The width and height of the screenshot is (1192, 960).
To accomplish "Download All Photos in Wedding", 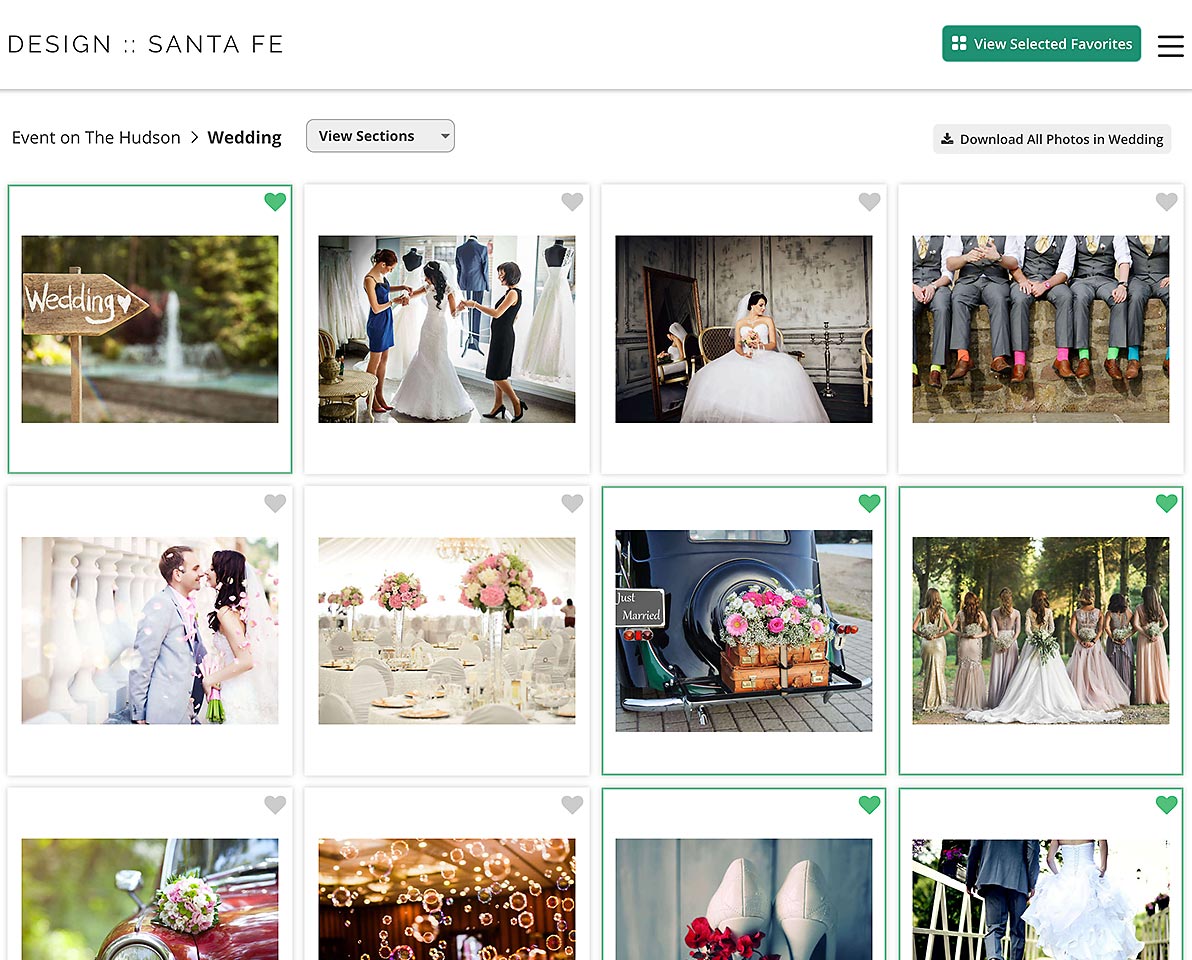I will [x=1052, y=139].
